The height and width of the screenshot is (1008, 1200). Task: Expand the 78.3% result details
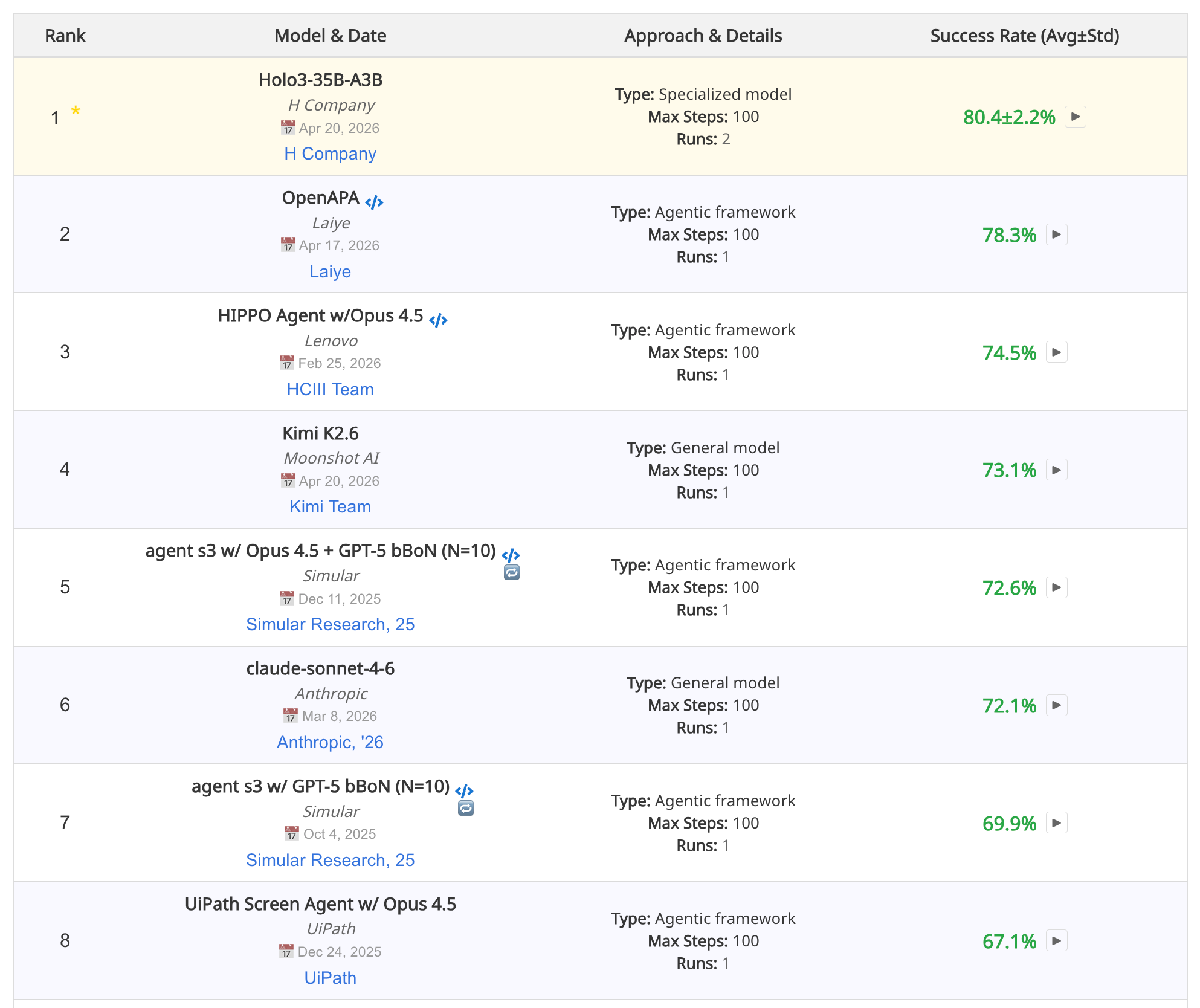1056,234
